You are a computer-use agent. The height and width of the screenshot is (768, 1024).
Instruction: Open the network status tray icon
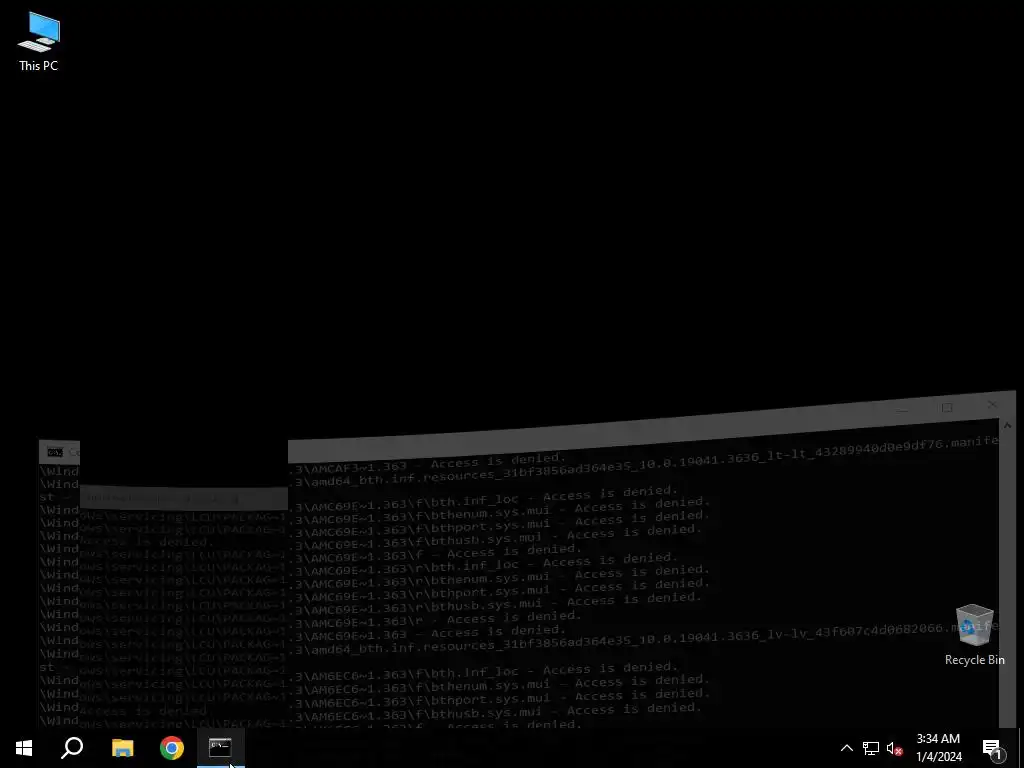(871, 748)
